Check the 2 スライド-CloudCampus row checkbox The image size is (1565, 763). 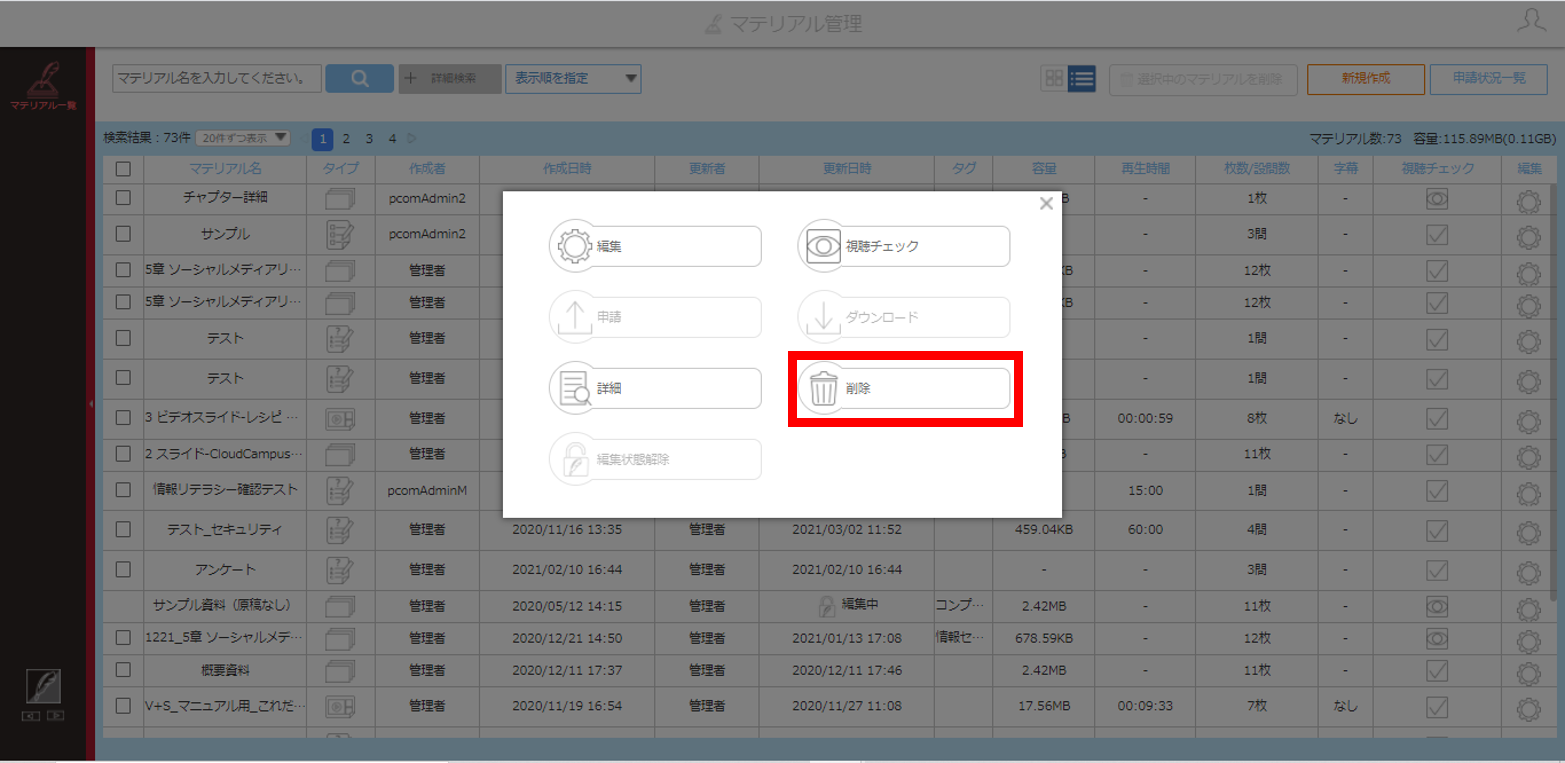point(123,453)
